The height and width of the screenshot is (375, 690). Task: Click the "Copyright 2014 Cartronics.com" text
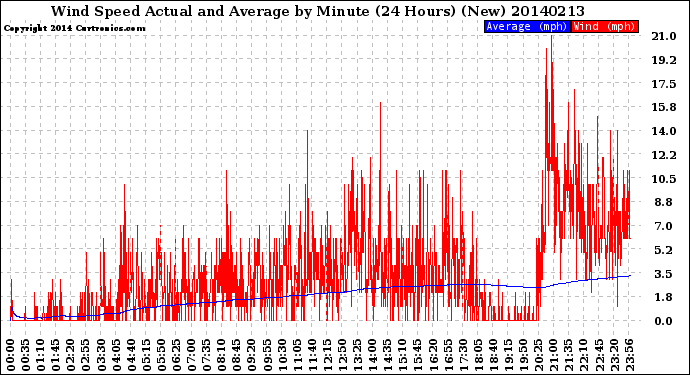pos(74,28)
